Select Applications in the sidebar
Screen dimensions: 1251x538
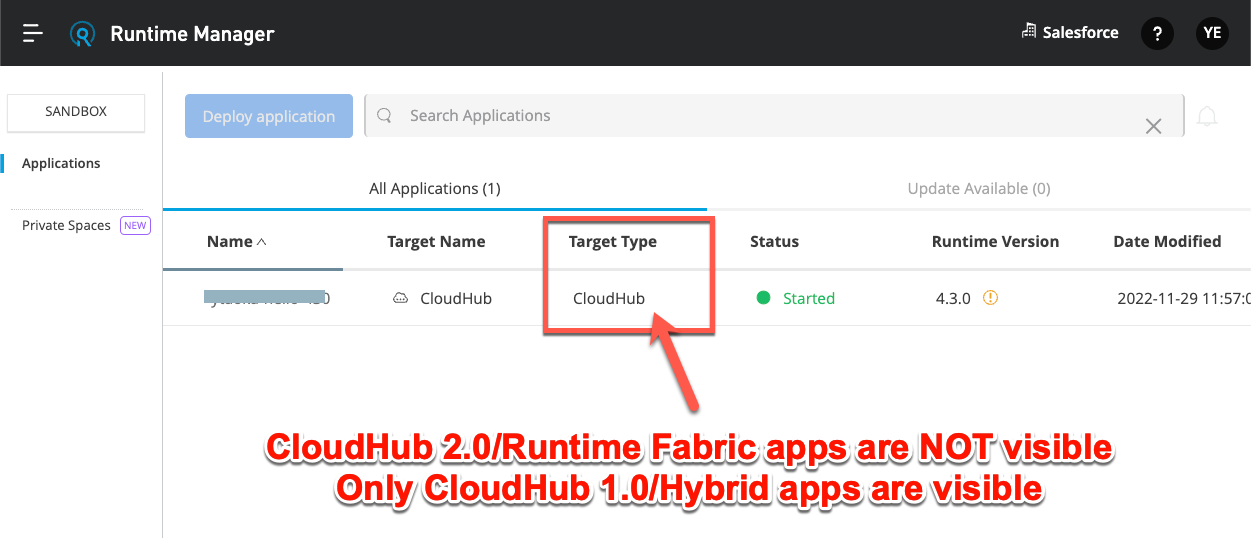(61, 163)
